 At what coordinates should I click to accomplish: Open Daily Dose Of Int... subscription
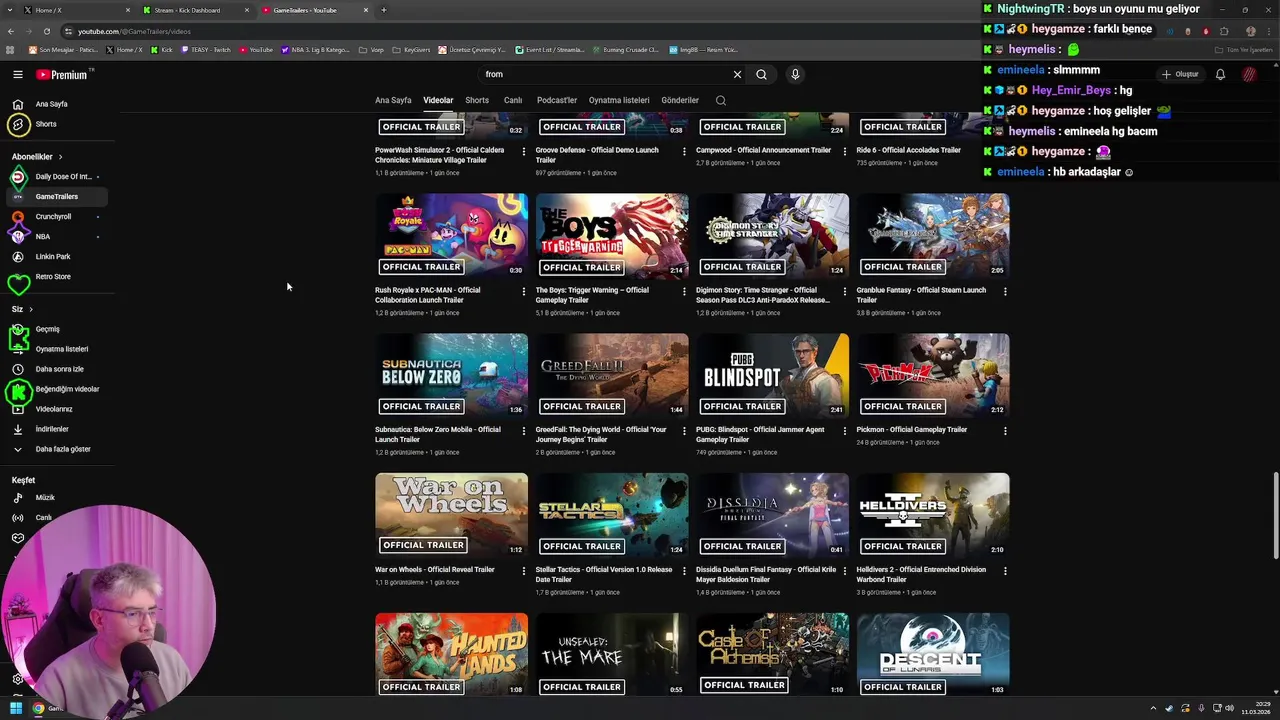coord(56,177)
